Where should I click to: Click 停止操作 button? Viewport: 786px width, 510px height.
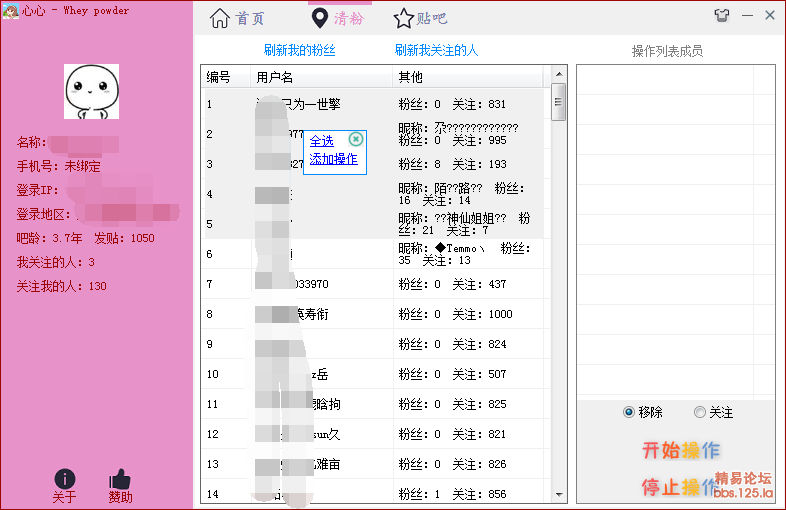point(680,487)
